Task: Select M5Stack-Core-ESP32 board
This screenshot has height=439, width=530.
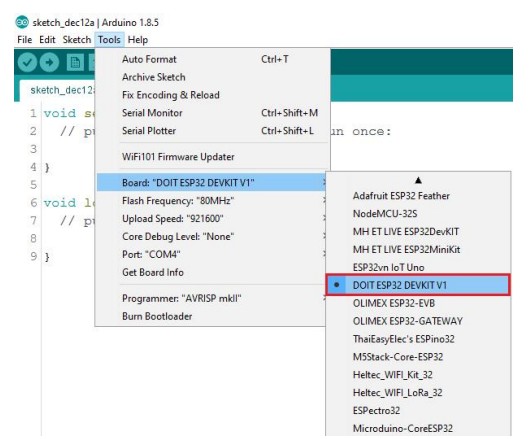Action: tap(418, 357)
